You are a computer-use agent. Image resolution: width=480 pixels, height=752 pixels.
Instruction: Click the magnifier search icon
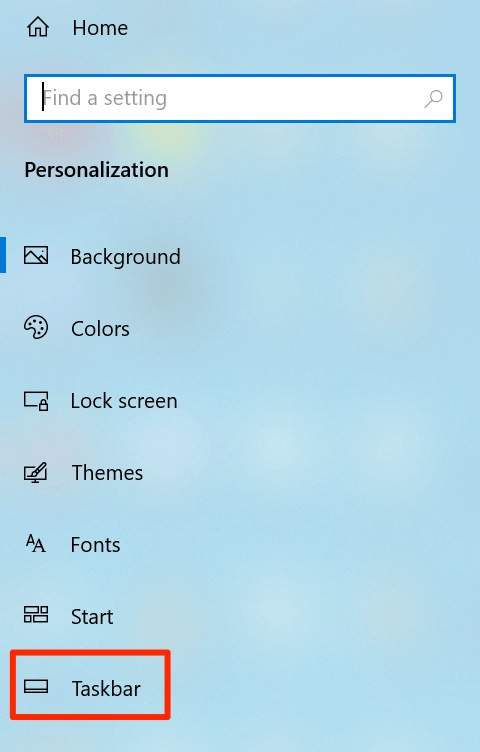click(x=433, y=99)
